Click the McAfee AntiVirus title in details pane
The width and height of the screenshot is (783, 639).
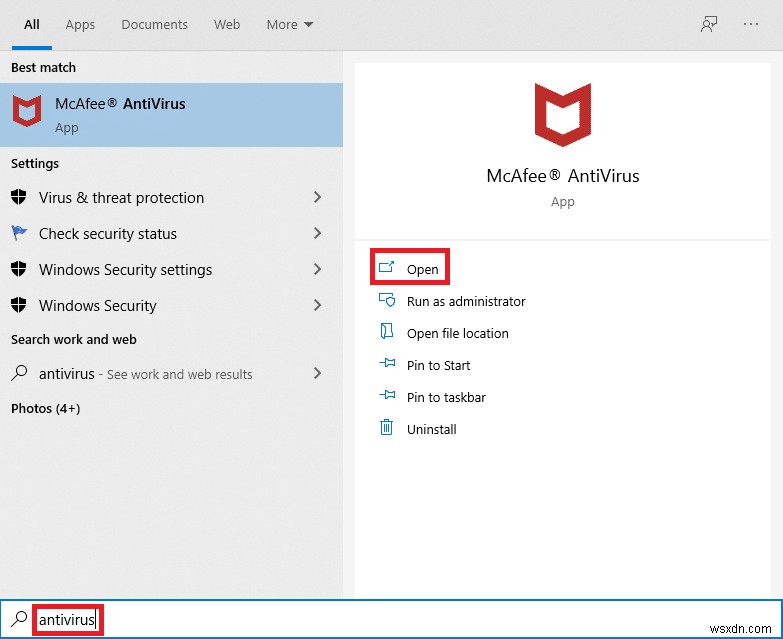point(563,176)
